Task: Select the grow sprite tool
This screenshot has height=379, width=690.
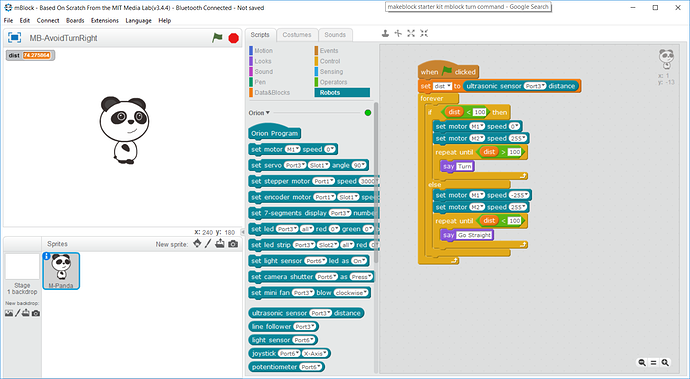Action: (411, 33)
